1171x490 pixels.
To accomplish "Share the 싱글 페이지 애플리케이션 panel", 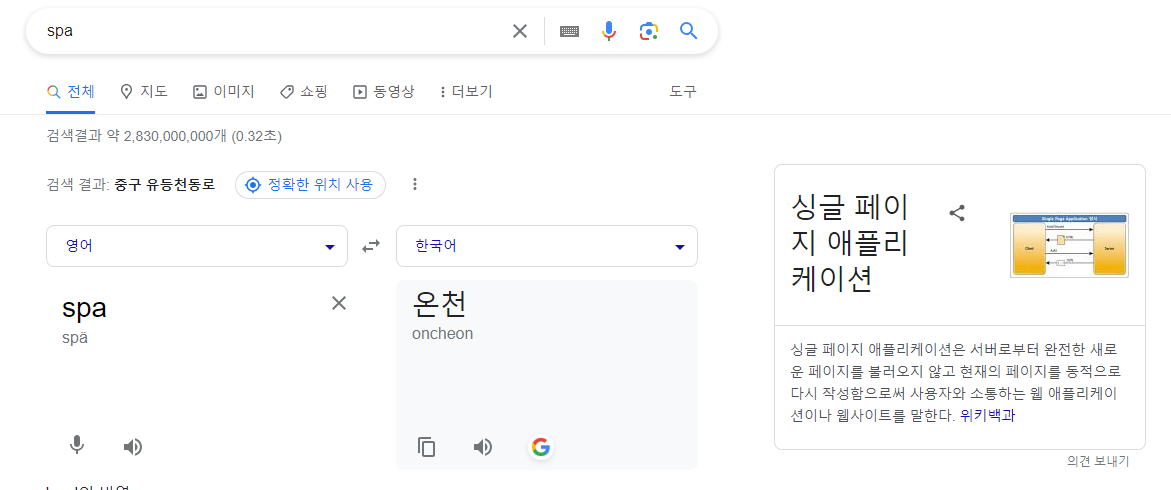I will pos(957,214).
